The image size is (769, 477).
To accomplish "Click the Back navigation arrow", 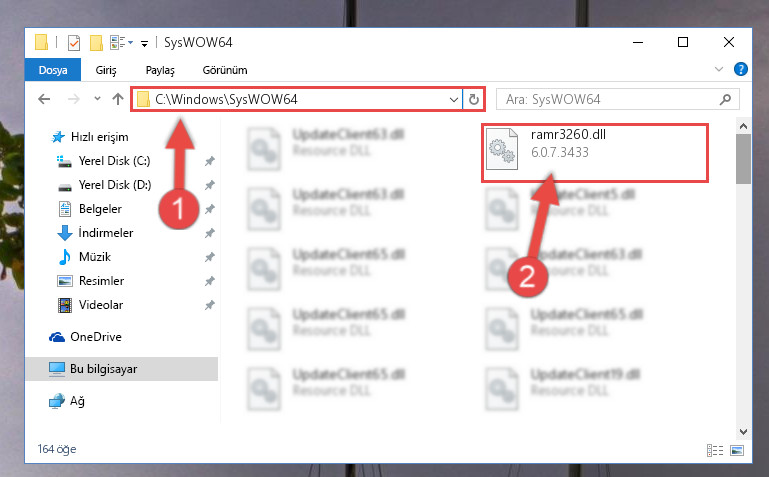I will (x=44, y=100).
